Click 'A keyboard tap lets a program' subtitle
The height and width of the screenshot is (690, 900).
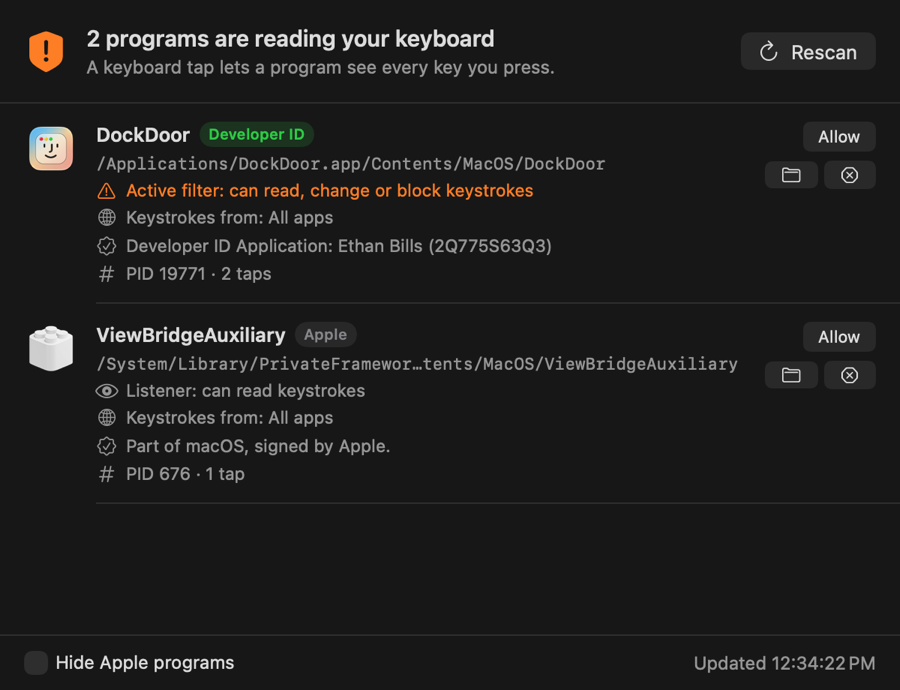[320, 68]
